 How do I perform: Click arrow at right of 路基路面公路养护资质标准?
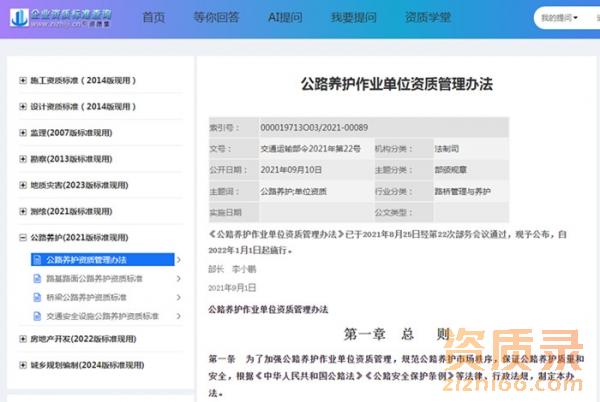(x=179, y=279)
